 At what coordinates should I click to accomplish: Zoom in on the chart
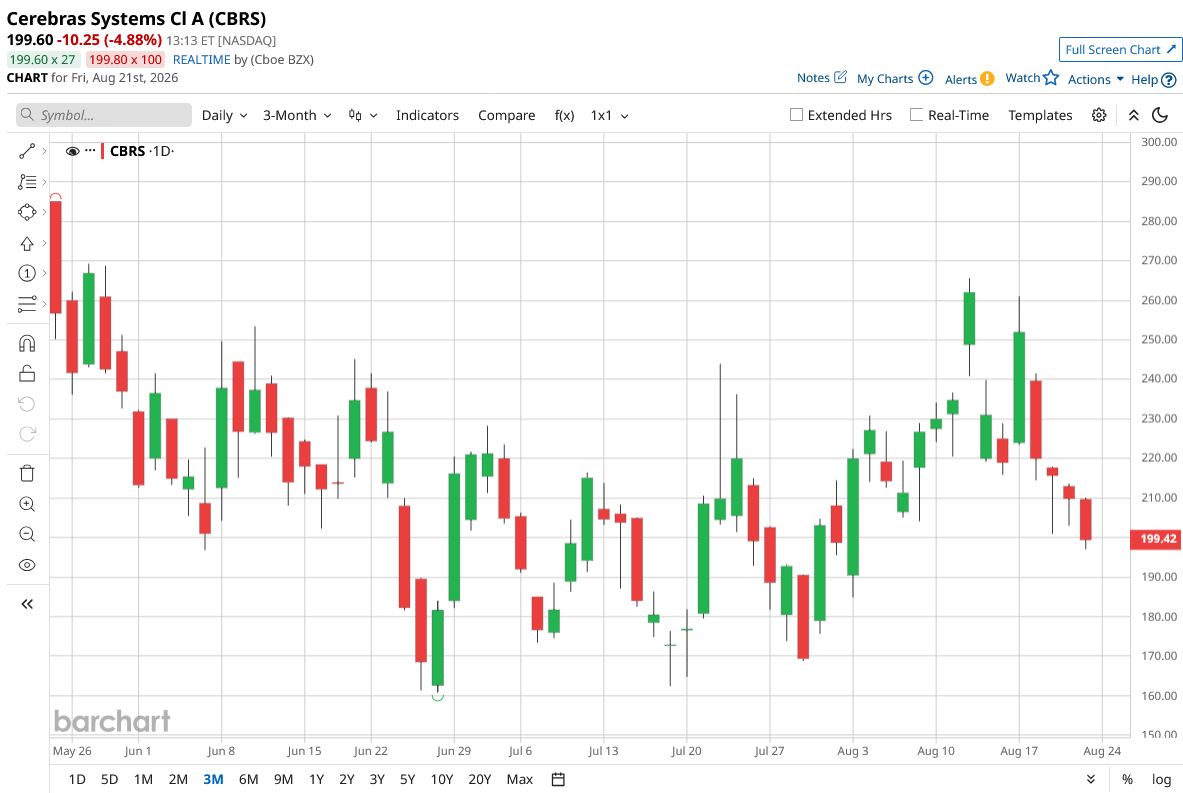click(x=27, y=504)
